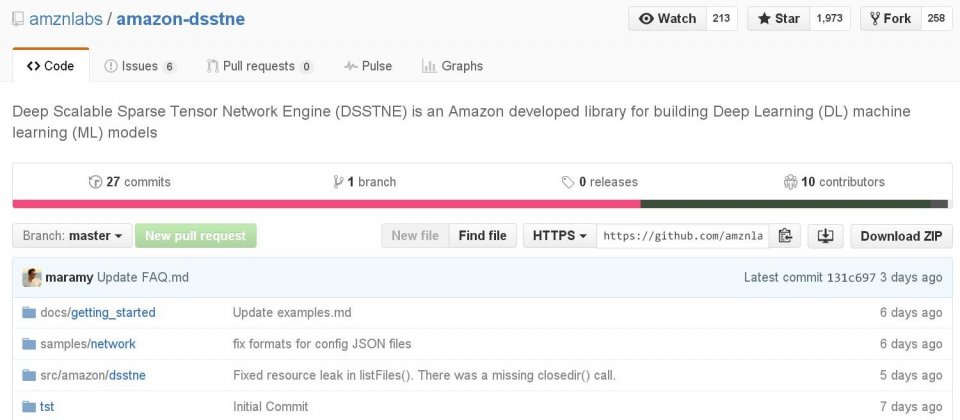This screenshot has height=420, width=960.
Task: Click the eye icon in Watch button
Action: tap(647, 18)
